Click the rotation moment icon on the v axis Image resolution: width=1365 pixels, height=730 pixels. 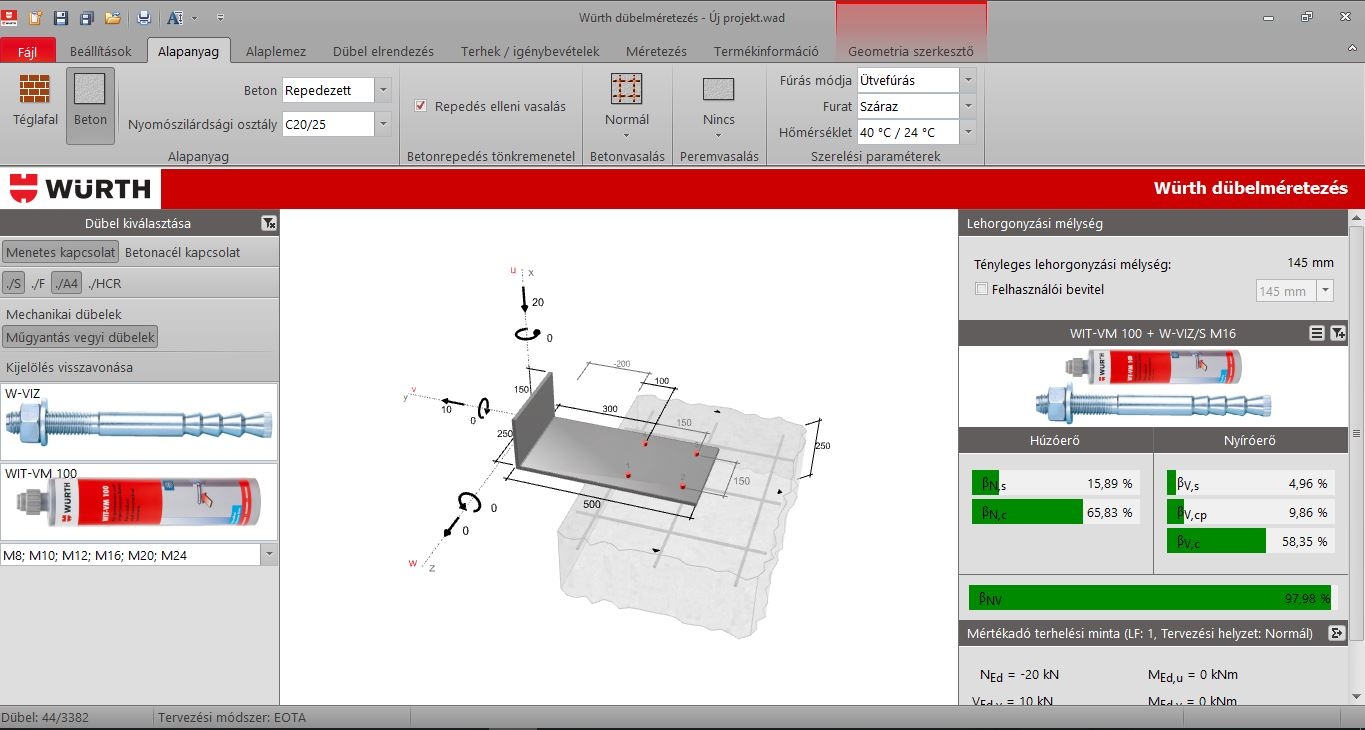point(485,408)
